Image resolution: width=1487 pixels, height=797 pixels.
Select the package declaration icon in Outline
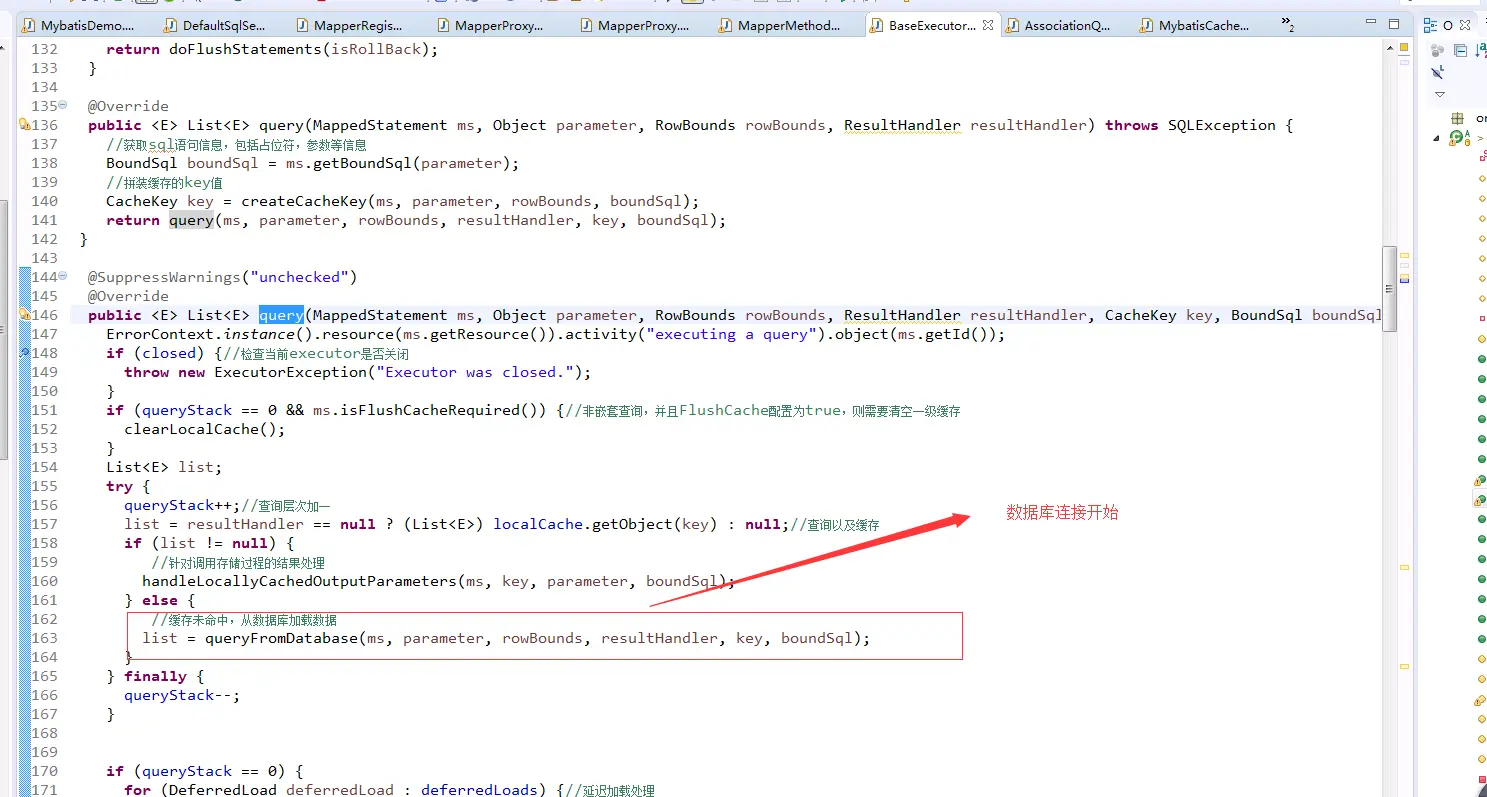pos(1456,118)
